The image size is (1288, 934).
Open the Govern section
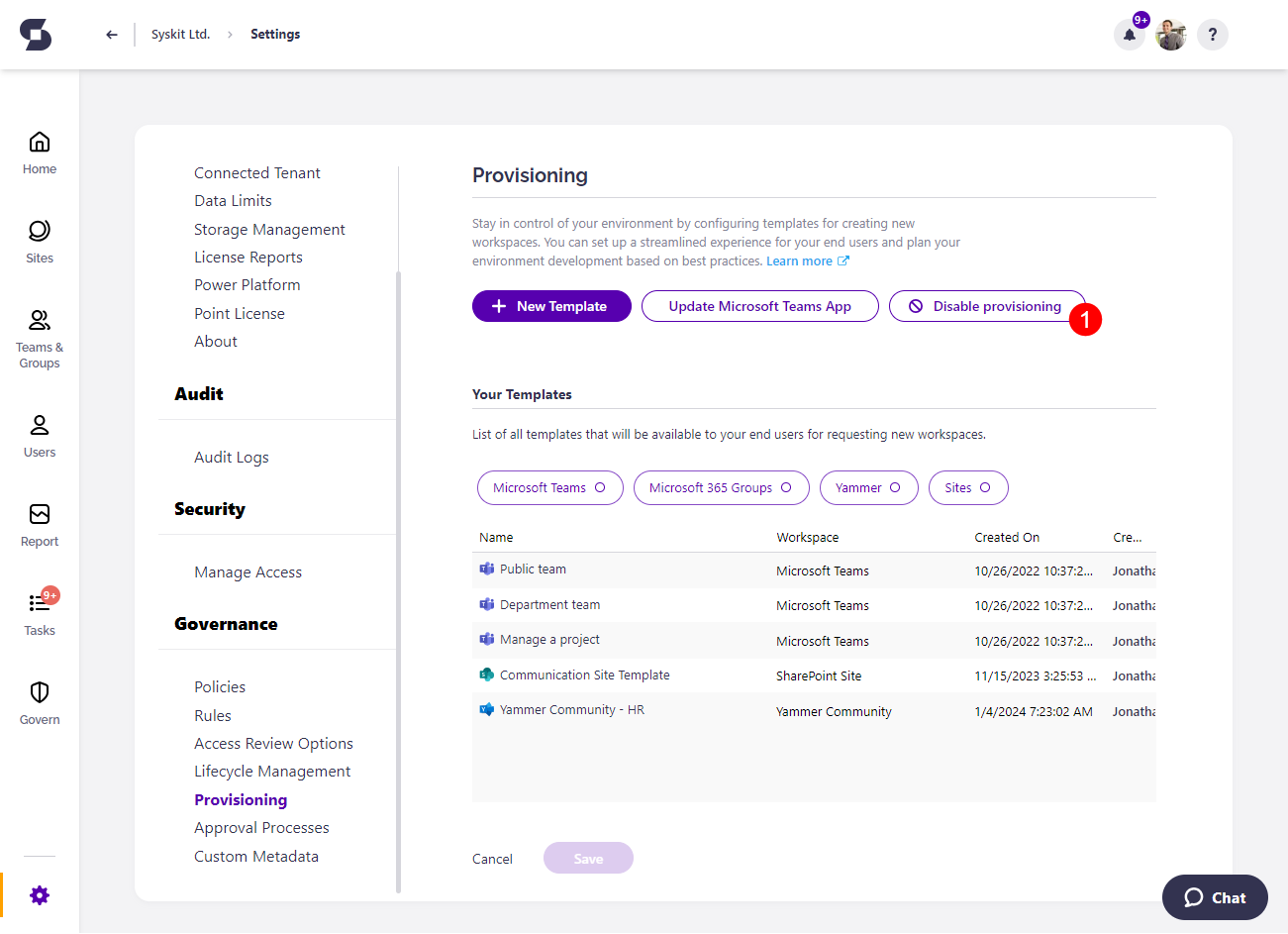39,701
